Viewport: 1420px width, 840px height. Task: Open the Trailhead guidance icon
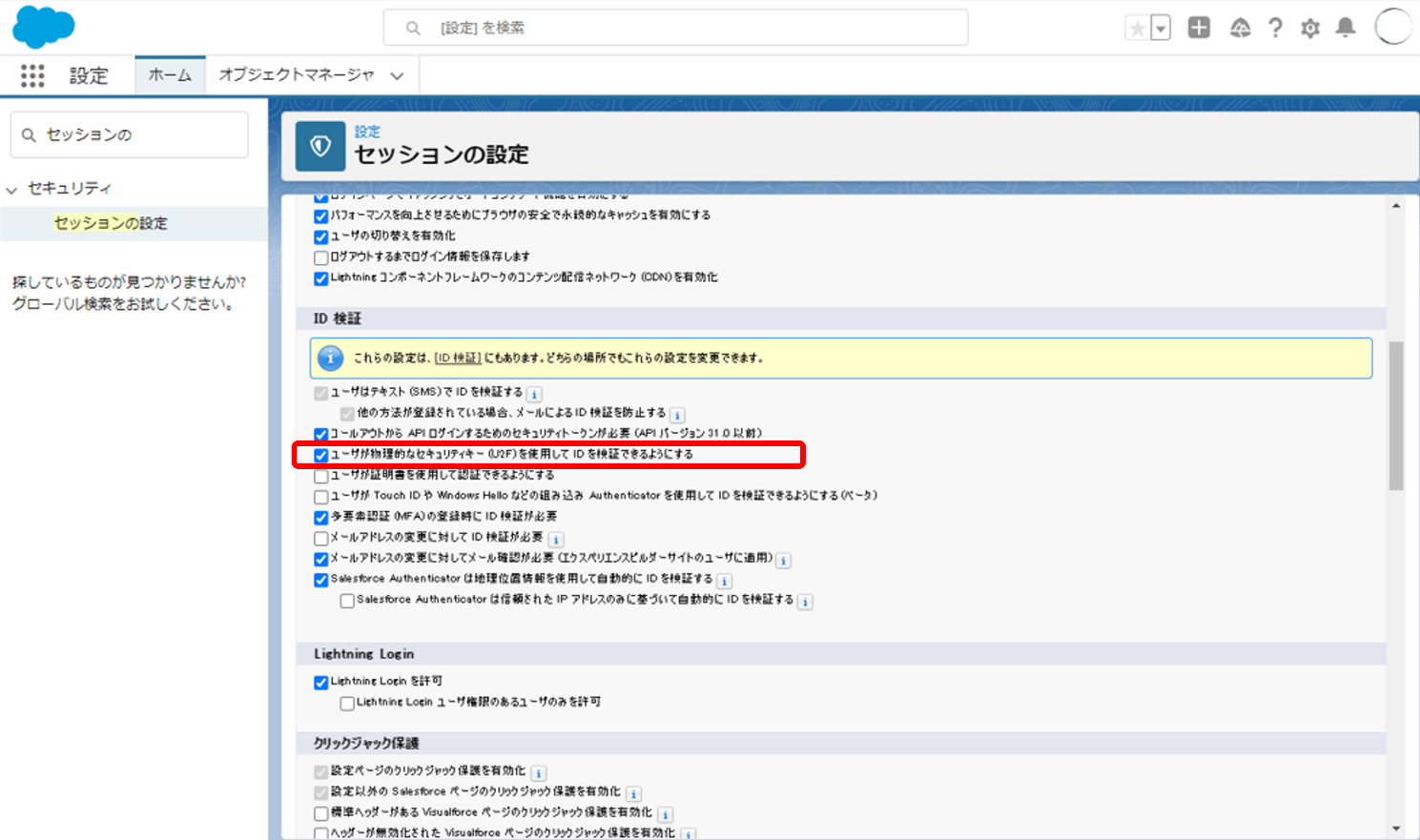pos(1240,29)
